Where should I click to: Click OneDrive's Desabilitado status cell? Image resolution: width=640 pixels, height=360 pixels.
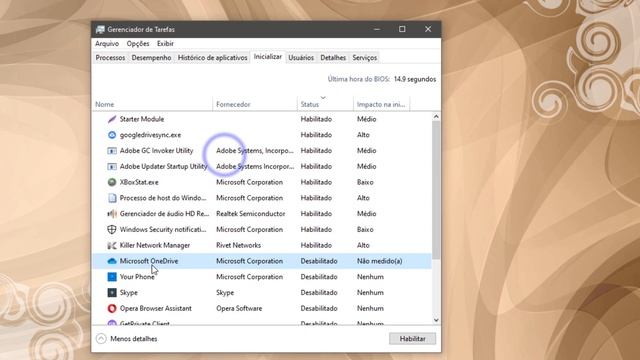[319, 261]
